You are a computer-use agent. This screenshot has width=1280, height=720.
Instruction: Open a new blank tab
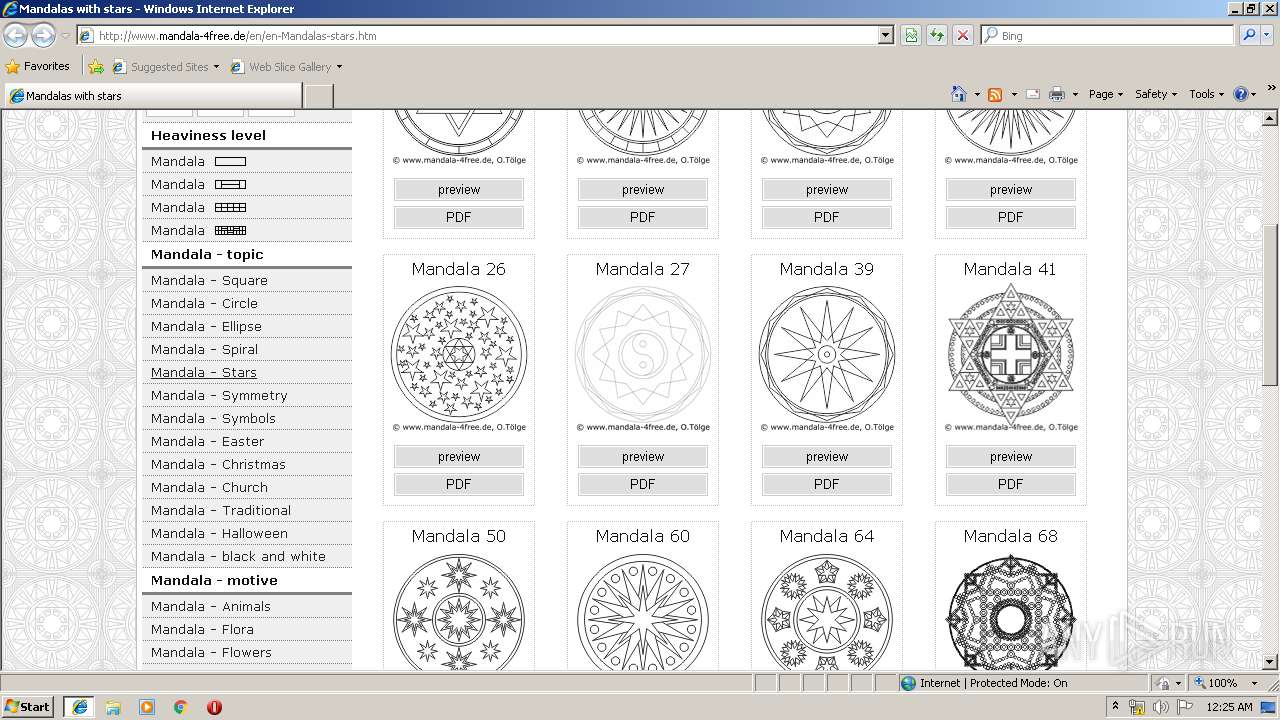[318, 96]
